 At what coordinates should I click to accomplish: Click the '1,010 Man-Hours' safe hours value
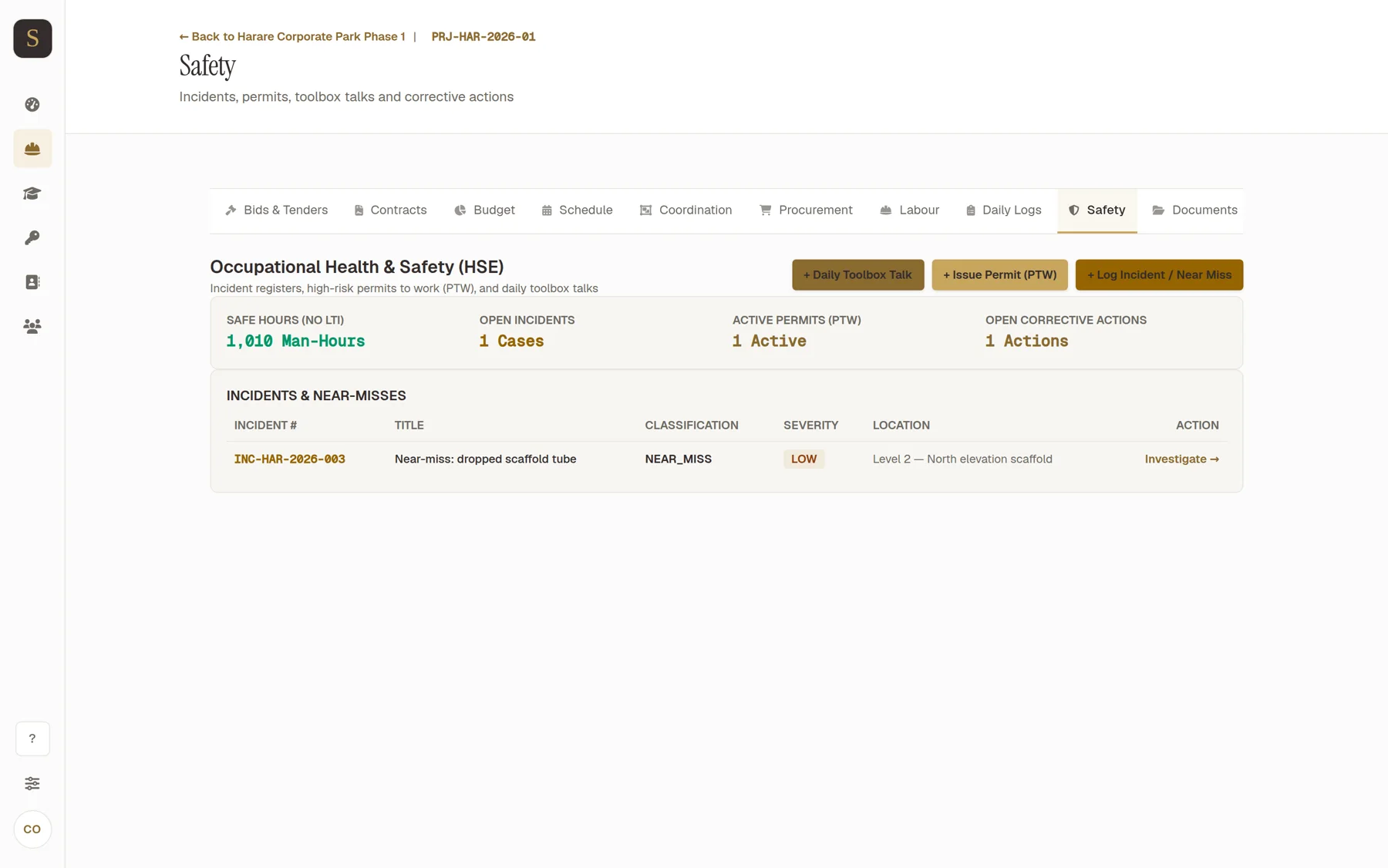295,341
